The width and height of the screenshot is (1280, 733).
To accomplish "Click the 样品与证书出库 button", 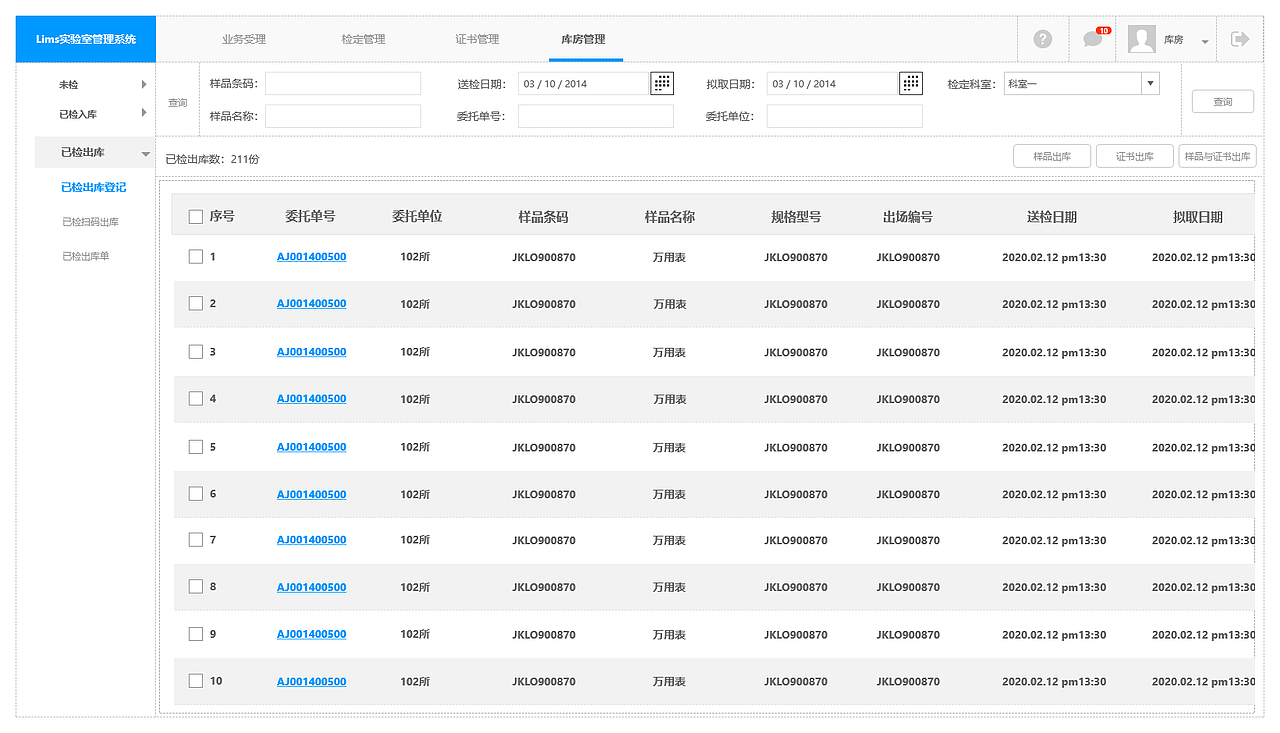I will 1217,156.
